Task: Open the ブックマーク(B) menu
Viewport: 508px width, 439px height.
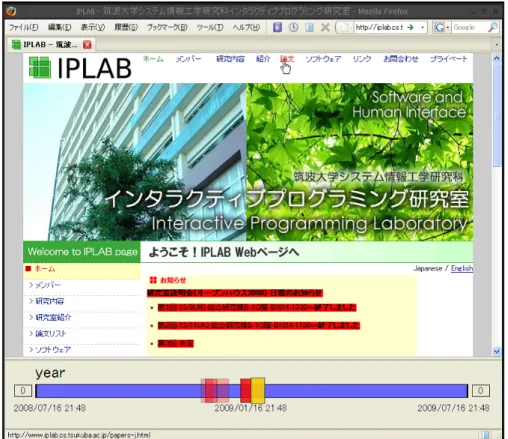Action: click(x=167, y=27)
